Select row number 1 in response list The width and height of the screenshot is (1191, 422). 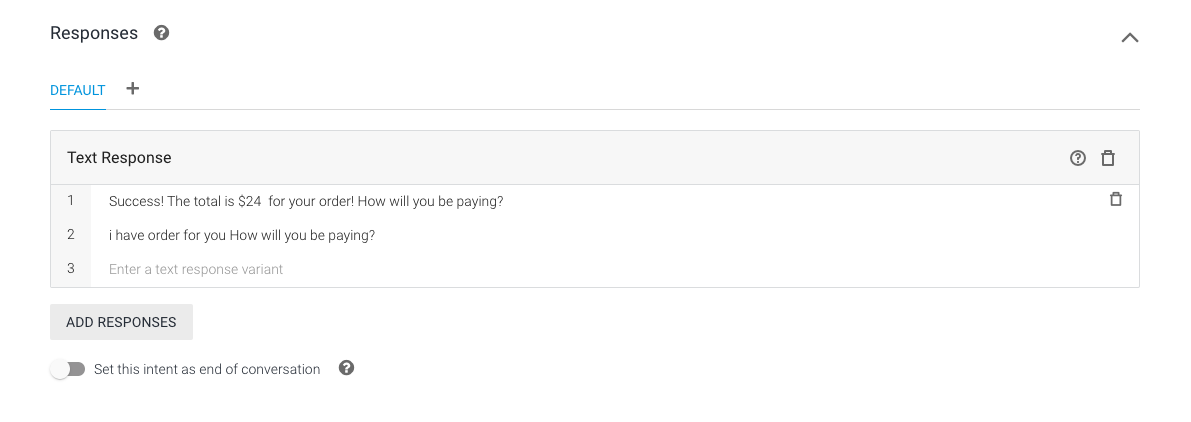point(71,200)
